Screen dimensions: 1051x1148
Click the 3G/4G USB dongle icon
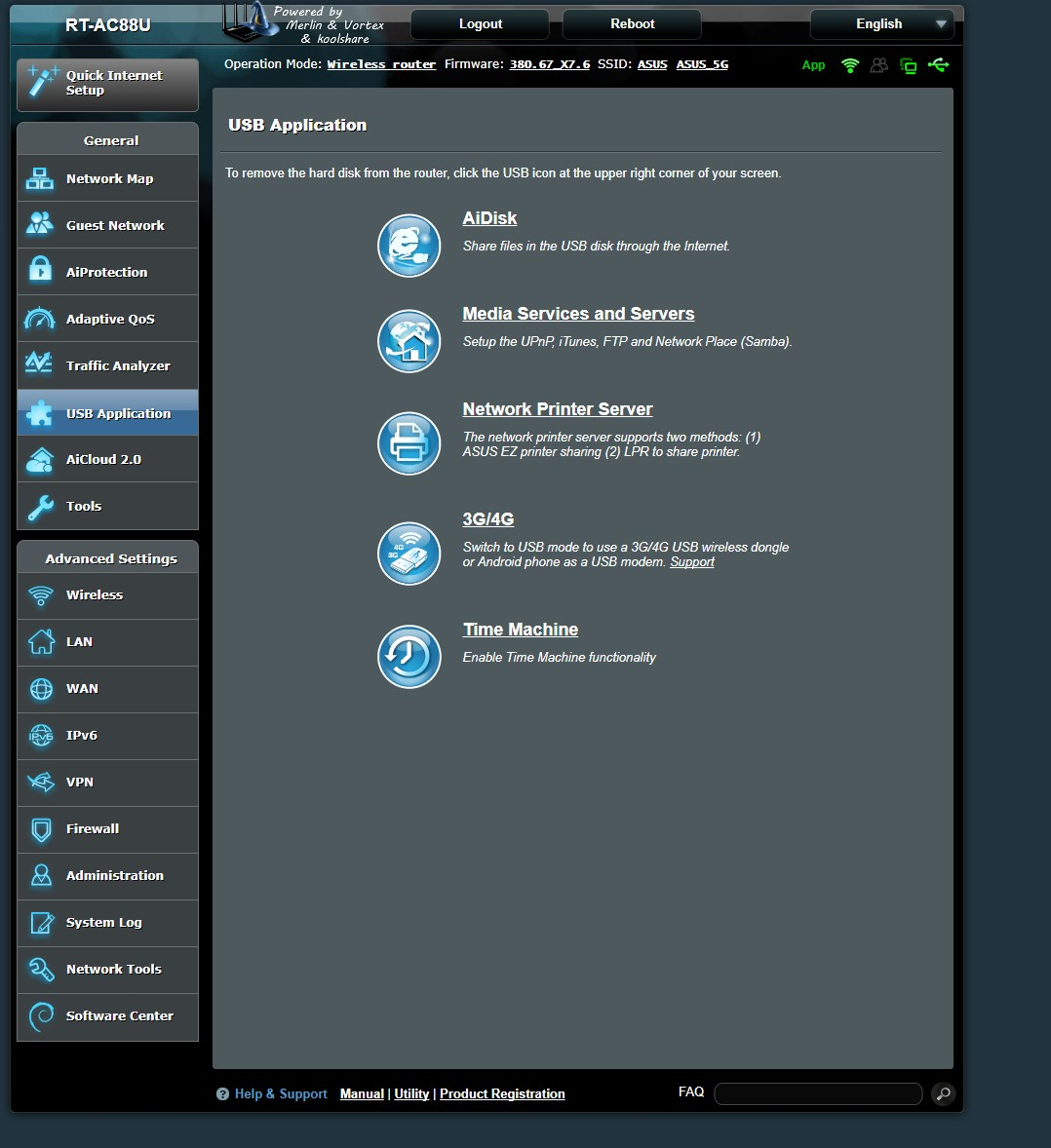[409, 554]
